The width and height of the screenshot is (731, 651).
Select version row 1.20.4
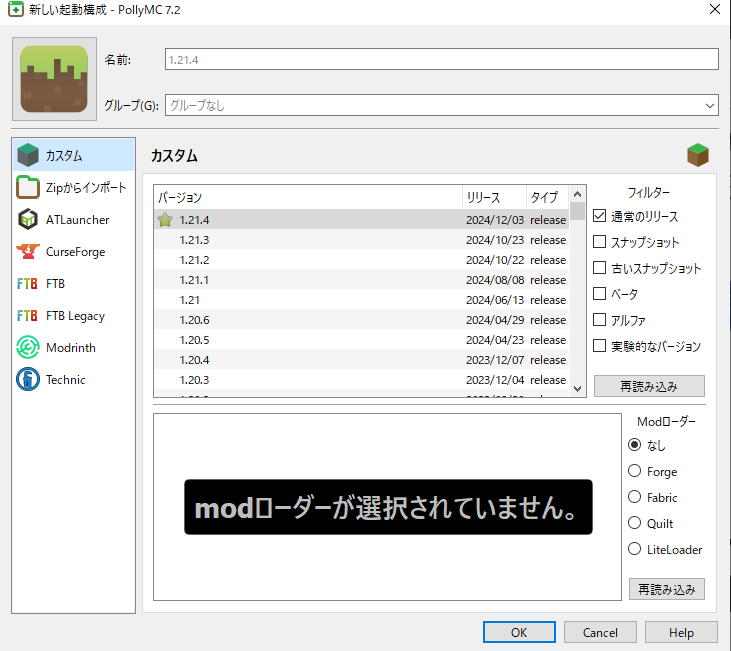tap(361, 360)
